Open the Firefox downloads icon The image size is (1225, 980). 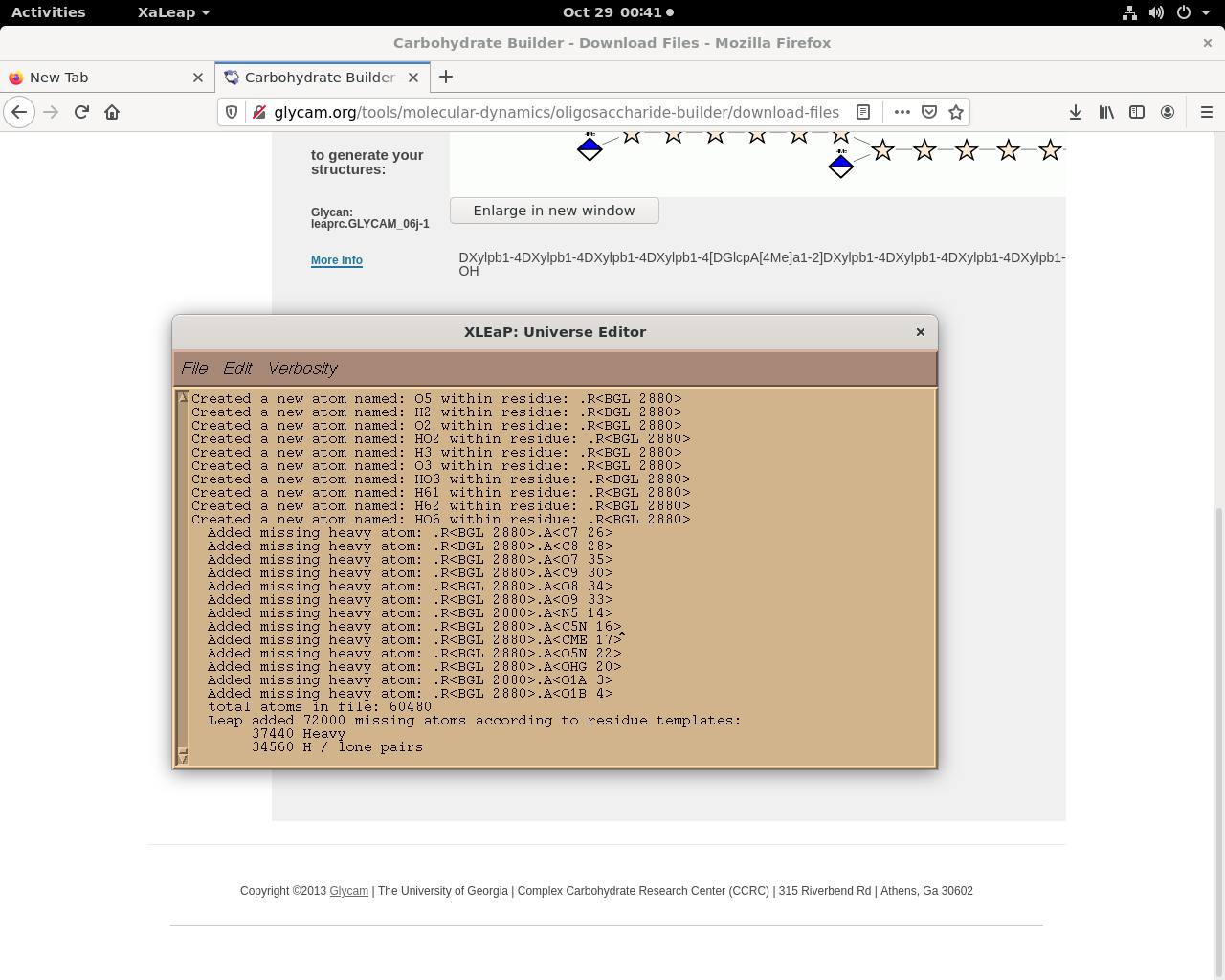[1076, 112]
